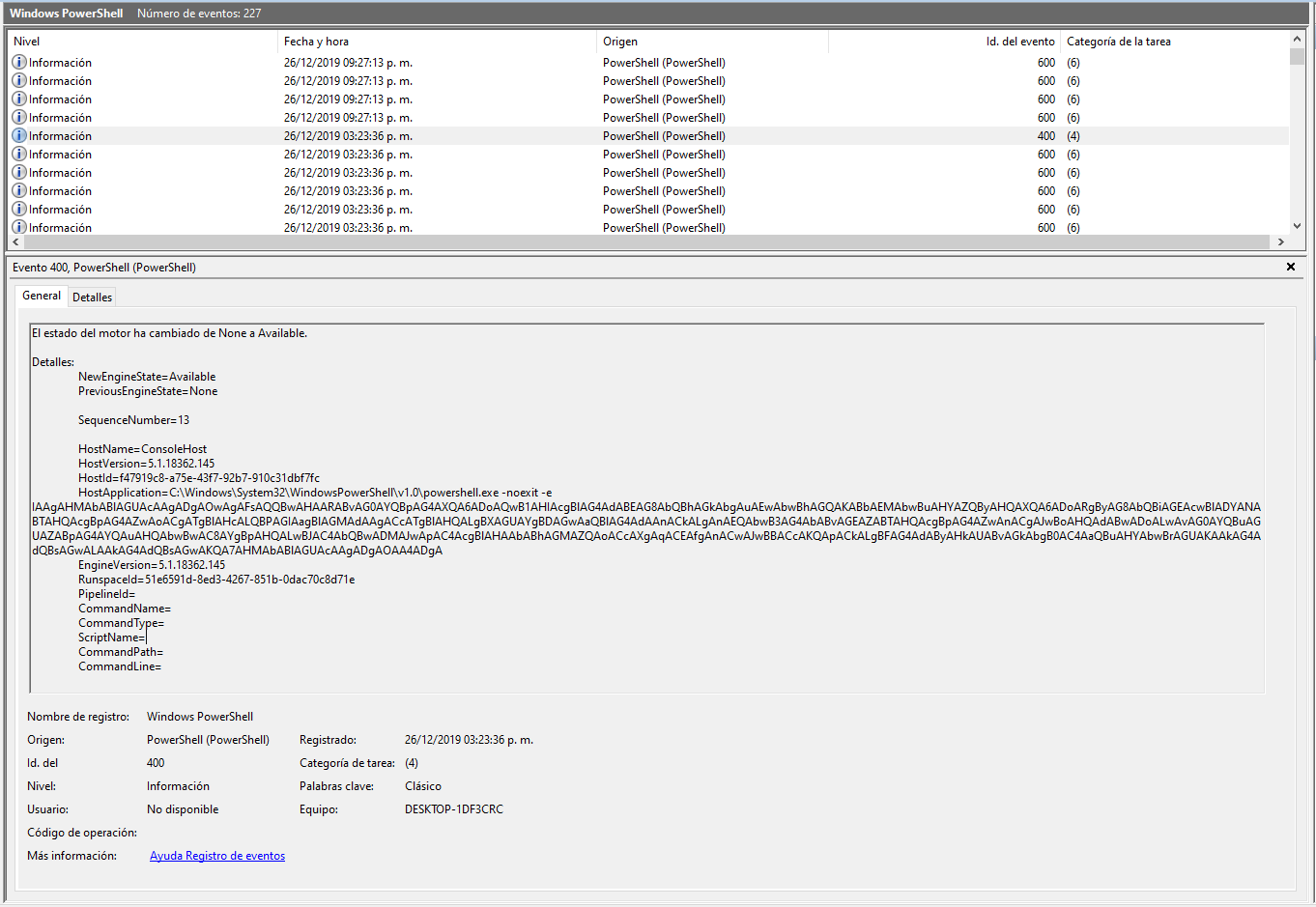This screenshot has width=1316, height=907.
Task: Select the event row with Id 400
Action: (x=648, y=136)
